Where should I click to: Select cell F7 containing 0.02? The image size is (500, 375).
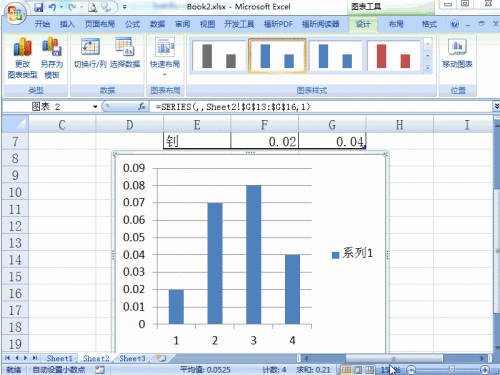[264, 142]
